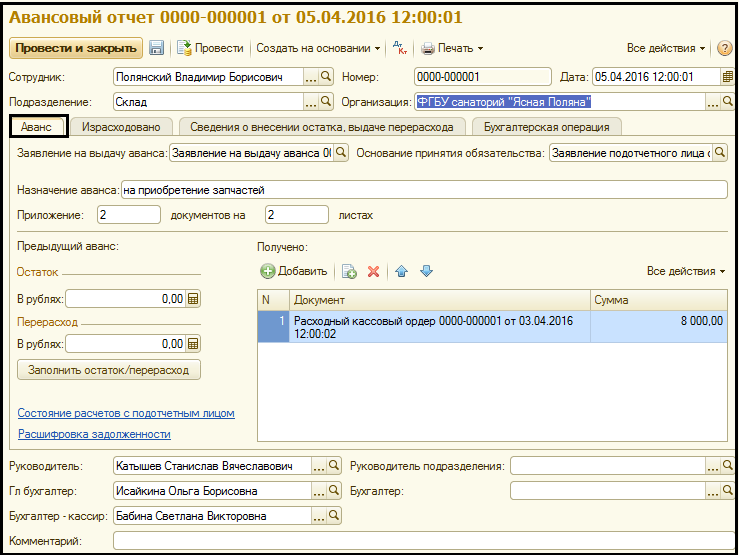This screenshot has width=739, height=555.
Task: Open Состояние расчетов с подотчетным лицом link
Action: [x=126, y=413]
